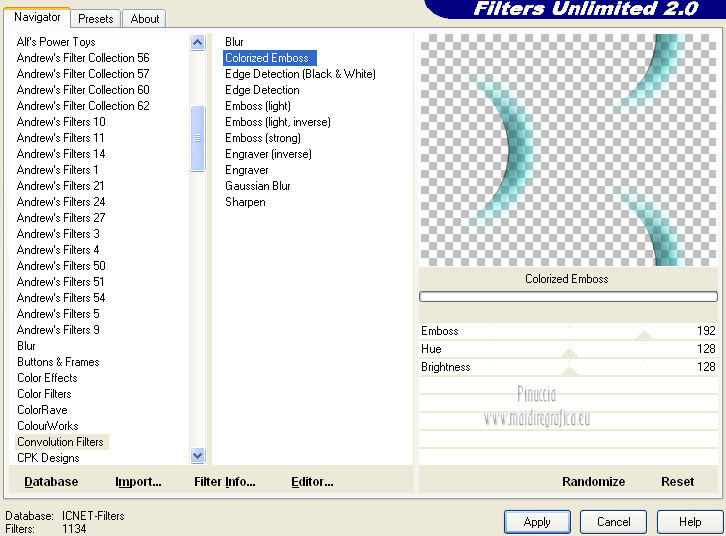
Task: Select Andrew's Filters 3
Action: (x=58, y=234)
